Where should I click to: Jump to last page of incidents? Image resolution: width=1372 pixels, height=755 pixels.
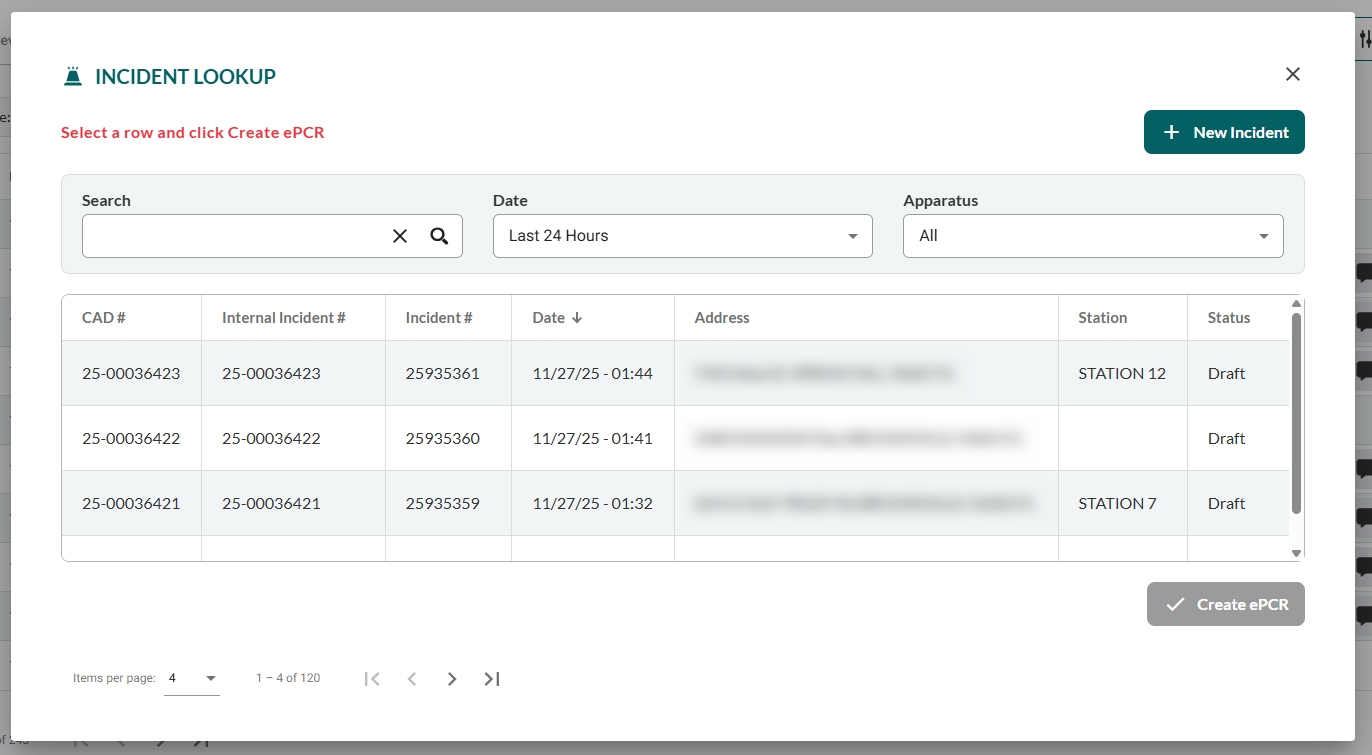click(x=491, y=679)
